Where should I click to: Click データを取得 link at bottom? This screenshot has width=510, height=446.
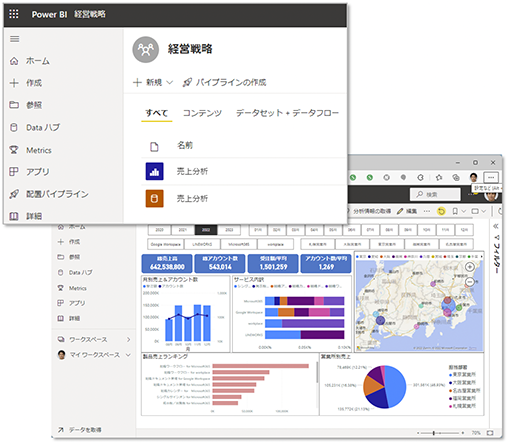[x=79, y=430]
